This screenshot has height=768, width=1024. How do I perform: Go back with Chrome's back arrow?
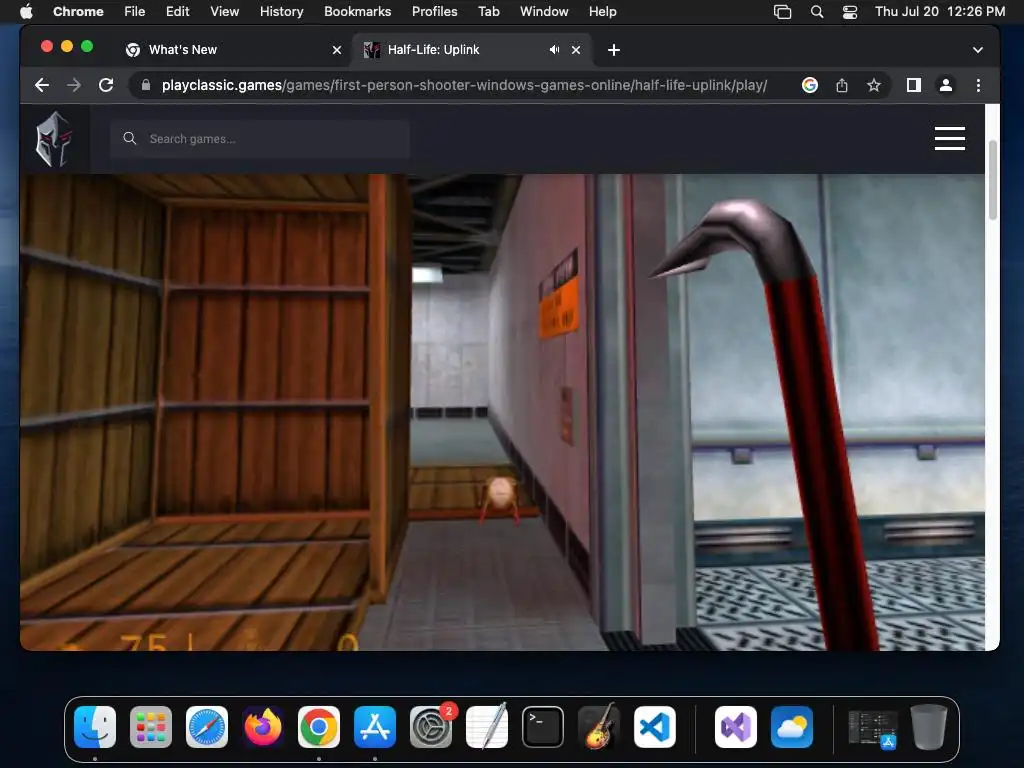tap(42, 85)
